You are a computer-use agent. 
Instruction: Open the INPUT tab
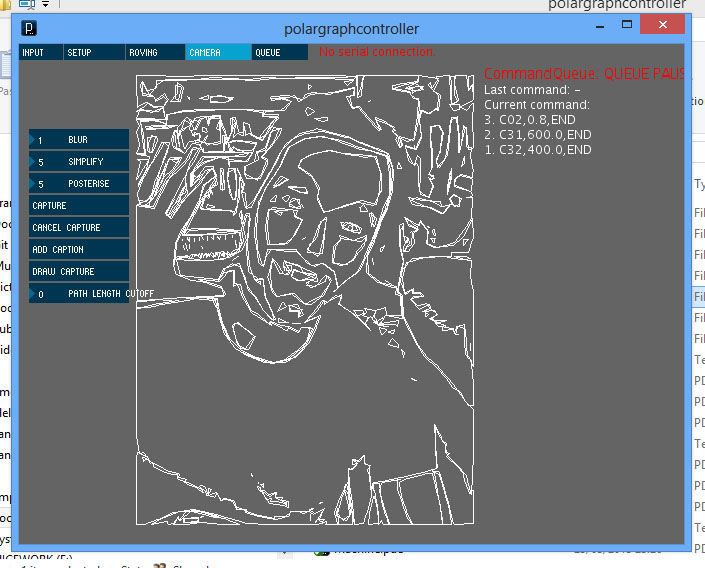(x=40, y=52)
